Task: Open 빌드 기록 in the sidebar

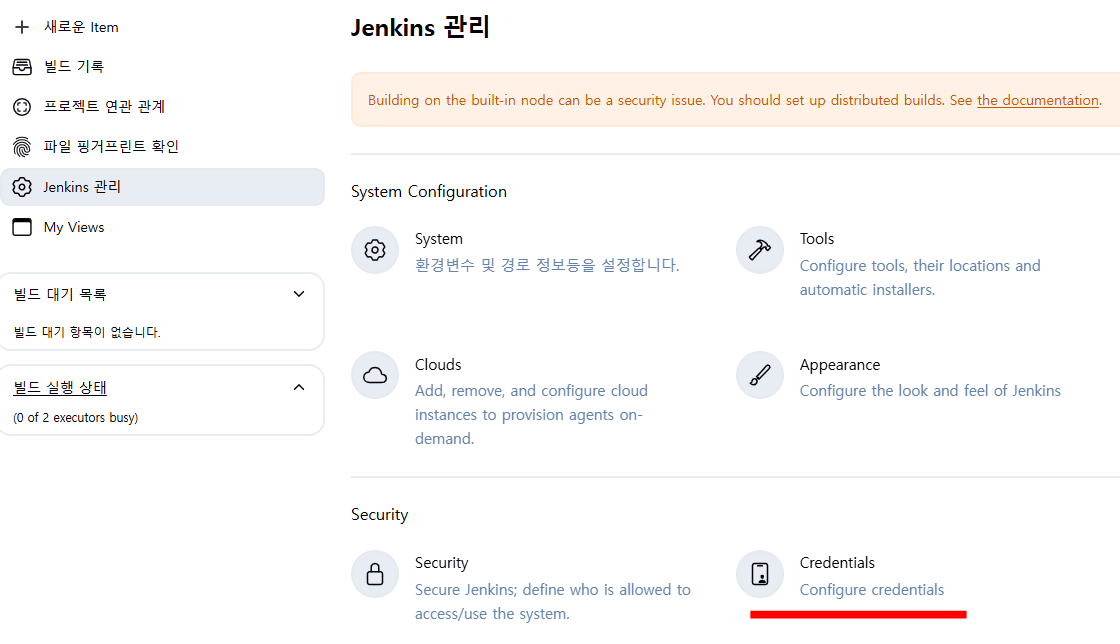Action: [x=74, y=66]
